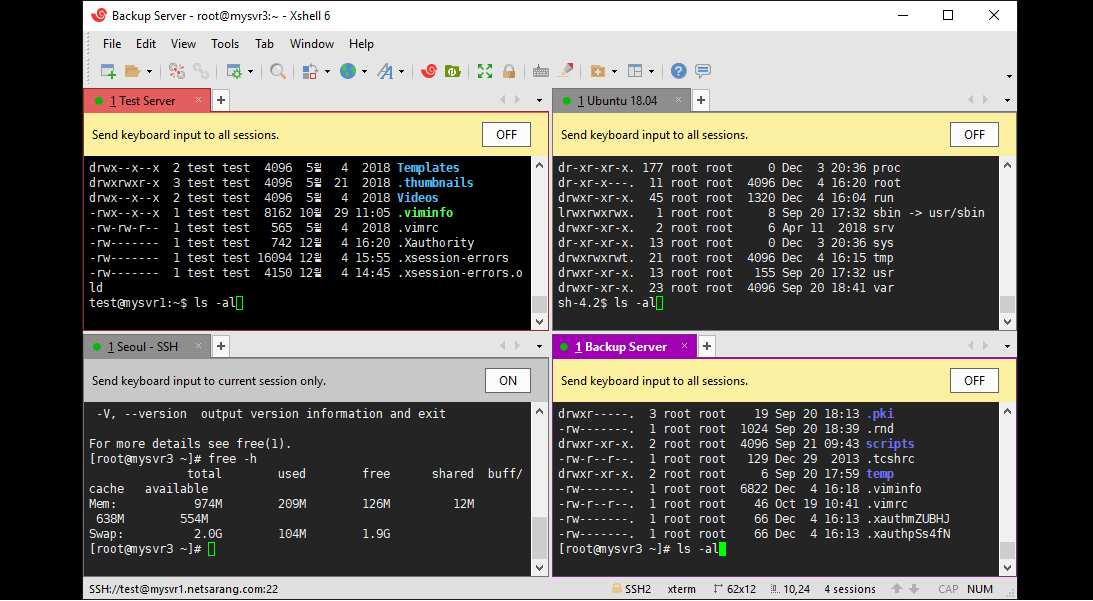
Task: Select the highlight pen toolbar icon
Action: point(565,71)
